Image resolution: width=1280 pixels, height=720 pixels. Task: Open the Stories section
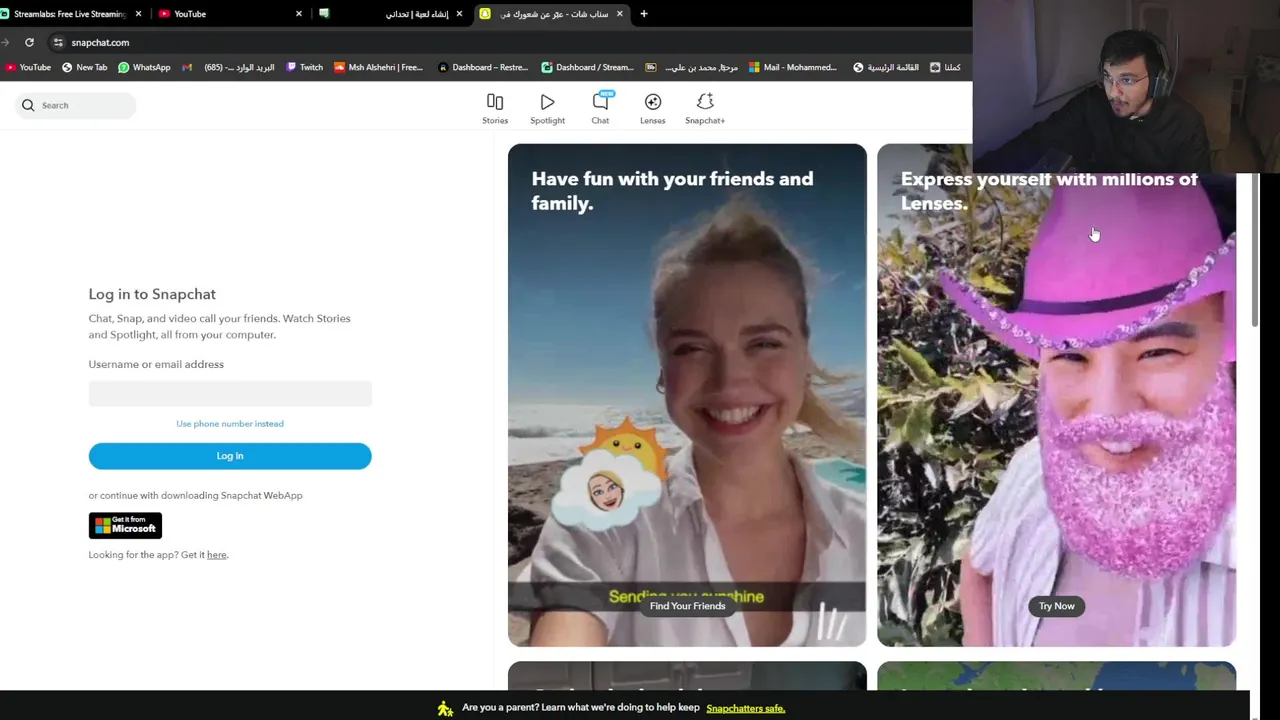(x=495, y=109)
